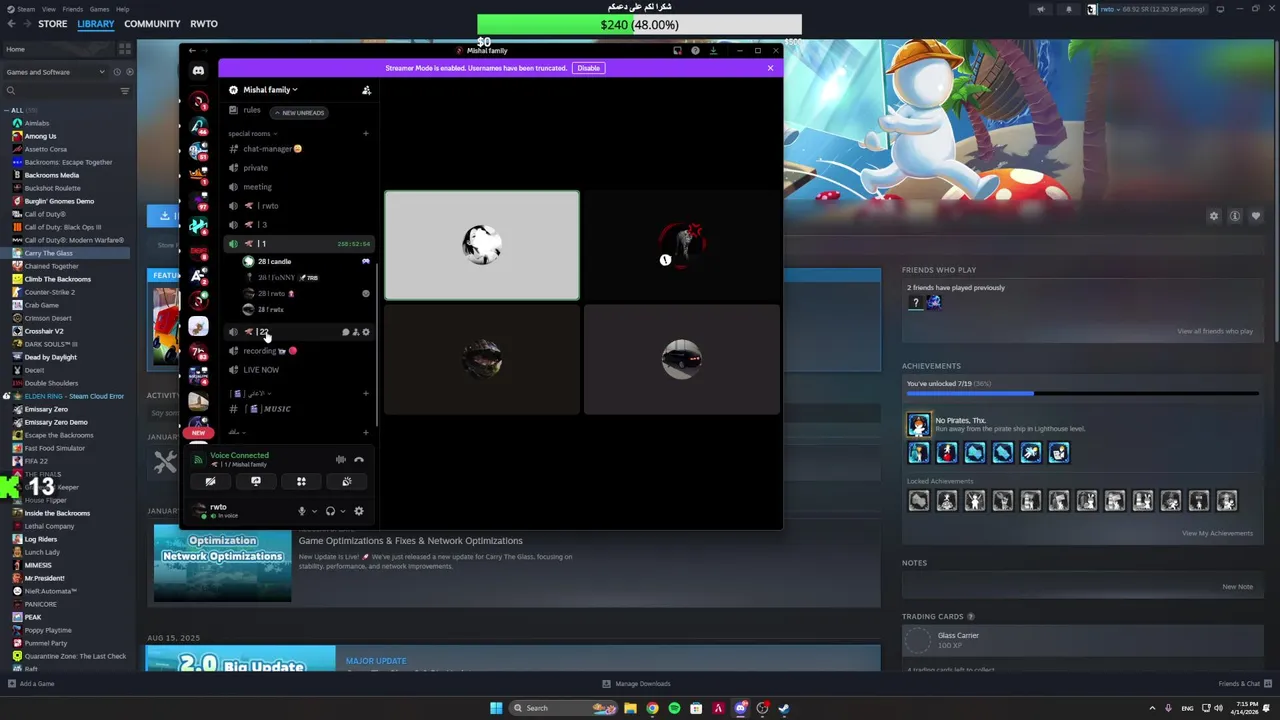Open Manage Downloads in Steam
The image size is (1280, 720).
[x=636, y=684]
